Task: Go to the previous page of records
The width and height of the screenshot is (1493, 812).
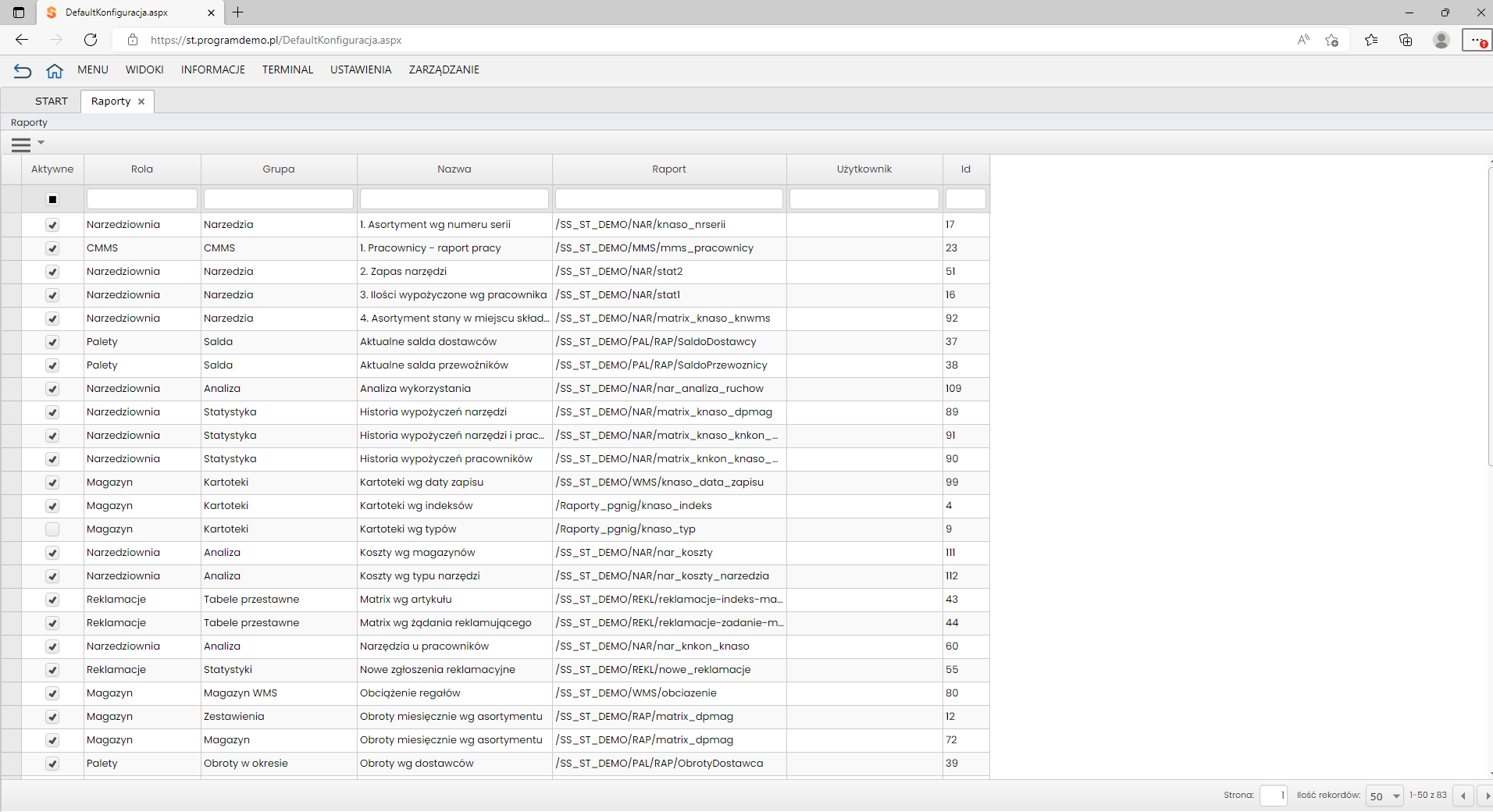Action: click(x=1463, y=796)
